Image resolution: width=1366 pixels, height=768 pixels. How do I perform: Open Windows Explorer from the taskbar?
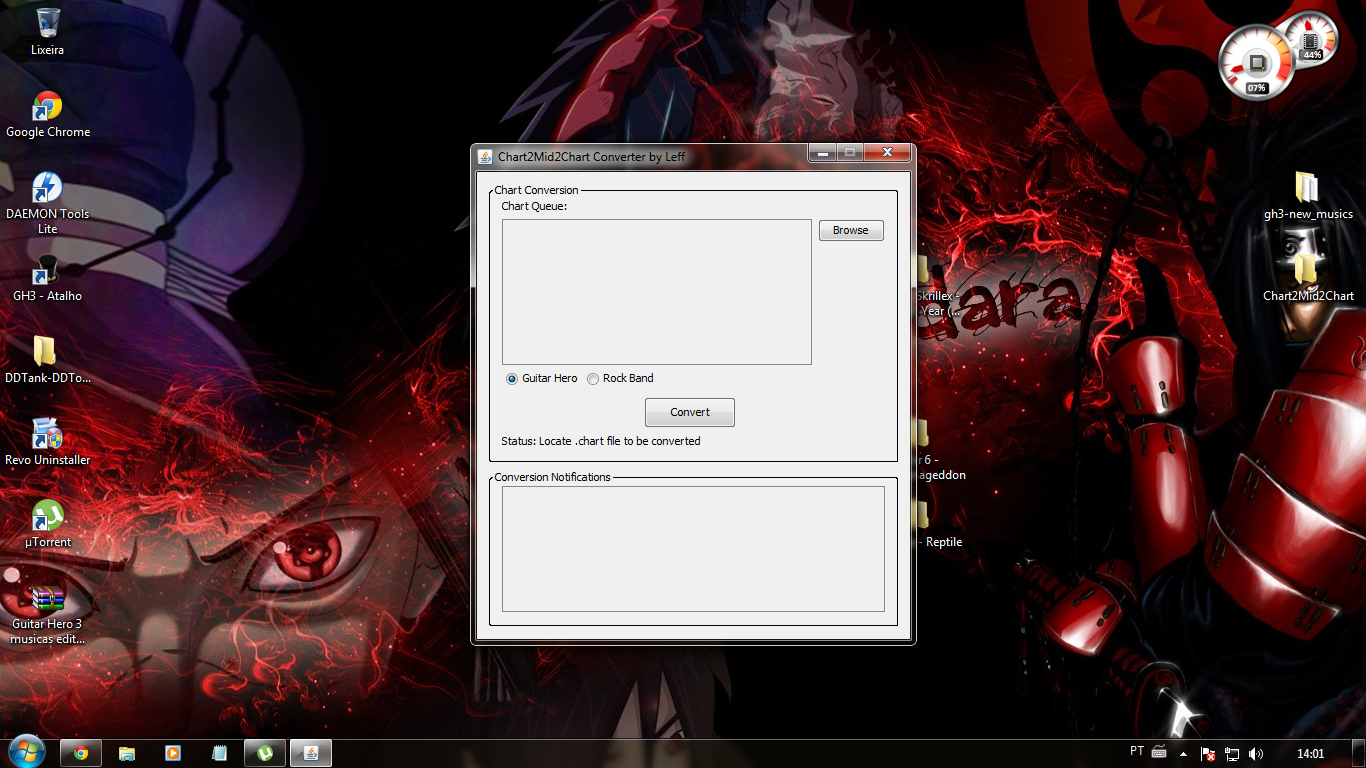point(127,753)
